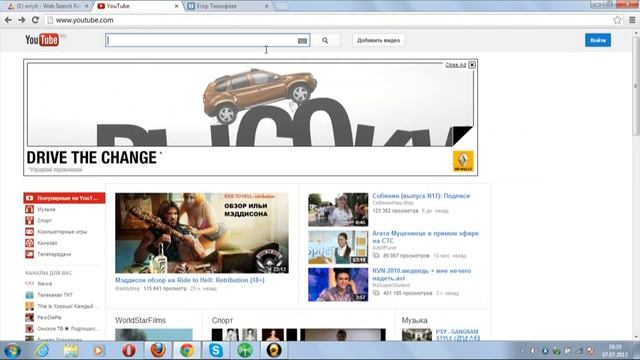Click the Собянин (выпуск N17) title link
This screenshot has height=360, width=640.
click(x=421, y=196)
